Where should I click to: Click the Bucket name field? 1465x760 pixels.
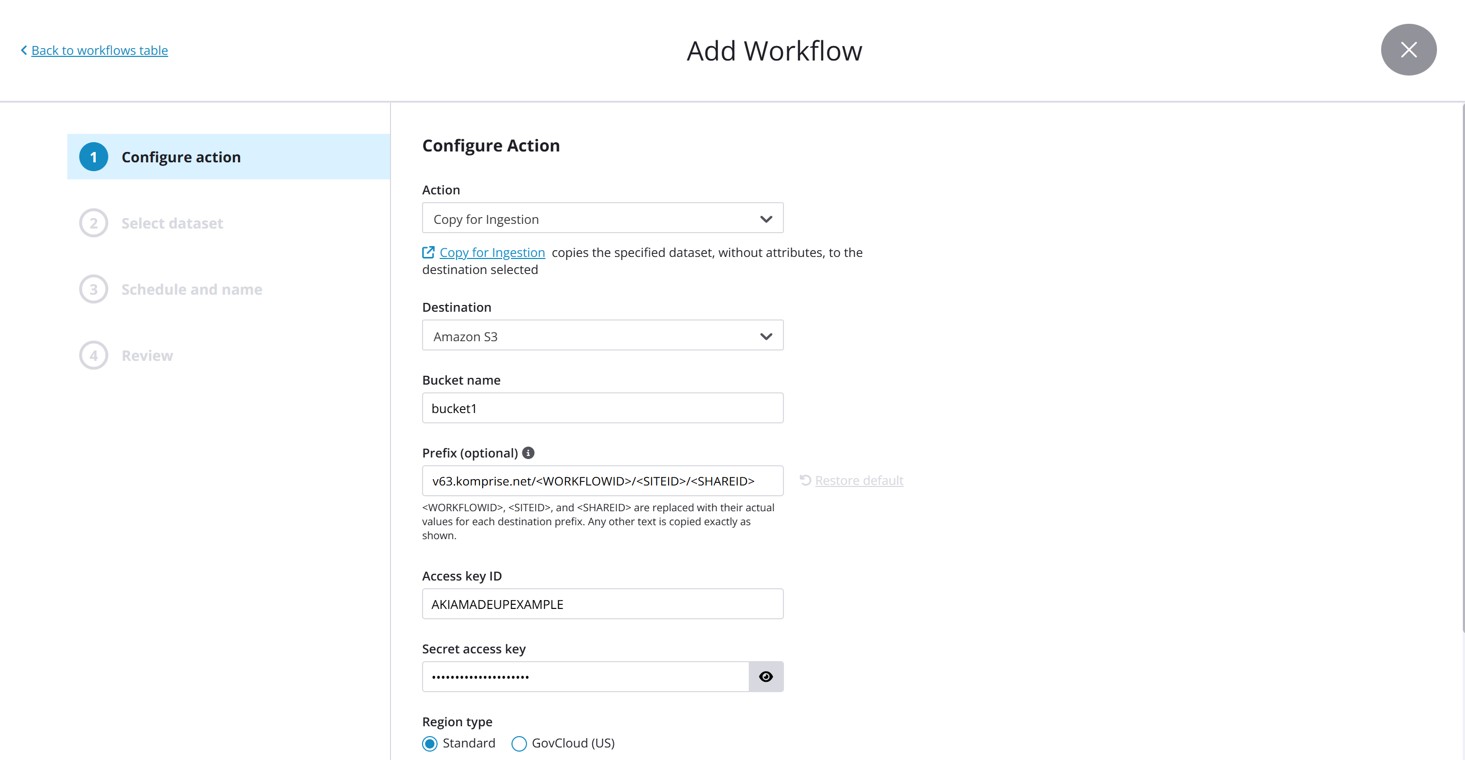coord(602,408)
